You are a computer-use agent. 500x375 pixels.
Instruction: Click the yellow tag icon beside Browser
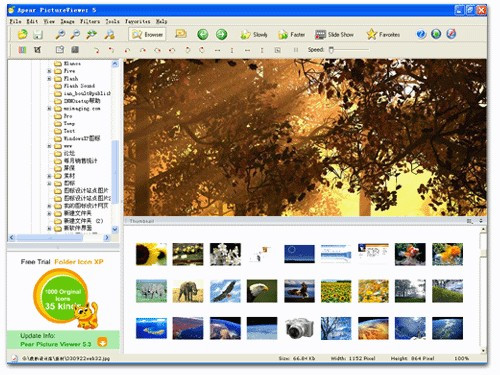coord(181,34)
